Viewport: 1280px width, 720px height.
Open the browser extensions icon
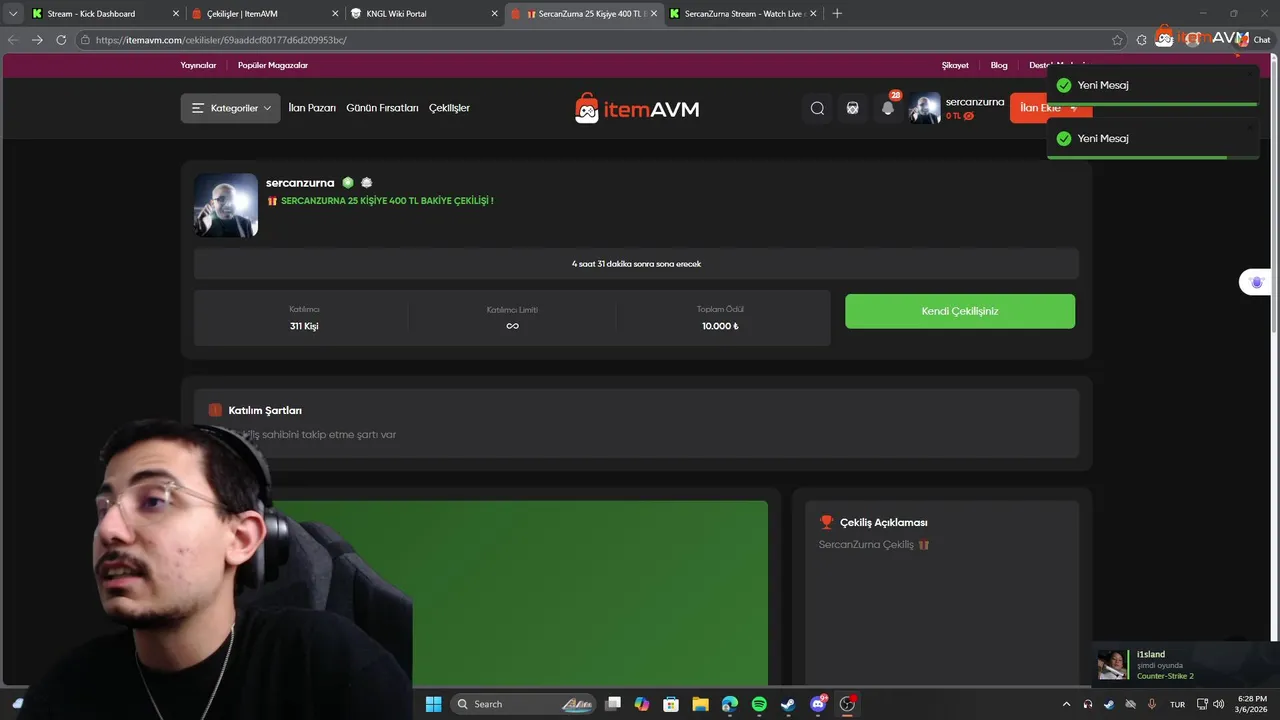(1142, 40)
